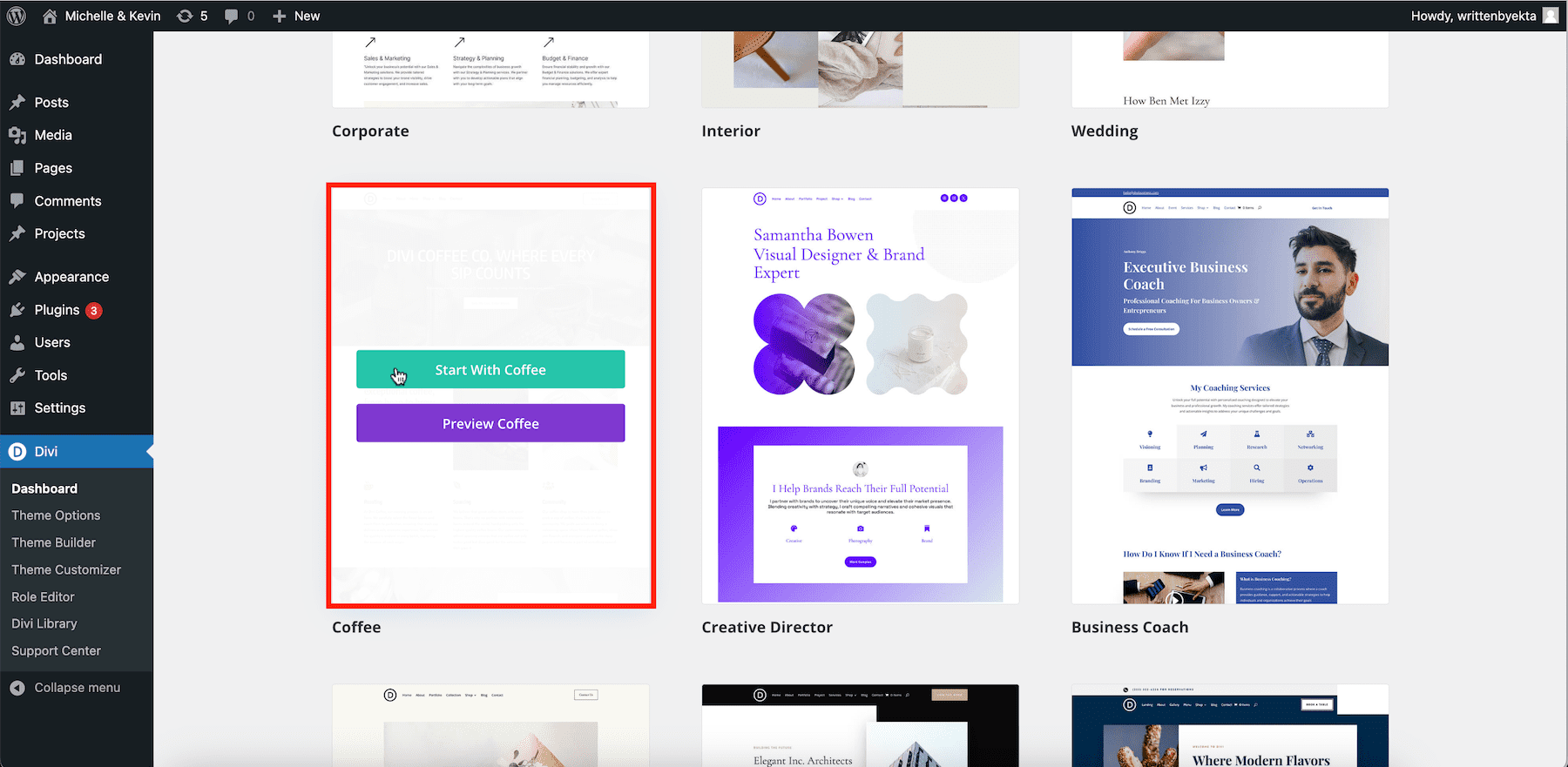
Task: Click the Corporate label
Action: tap(370, 131)
